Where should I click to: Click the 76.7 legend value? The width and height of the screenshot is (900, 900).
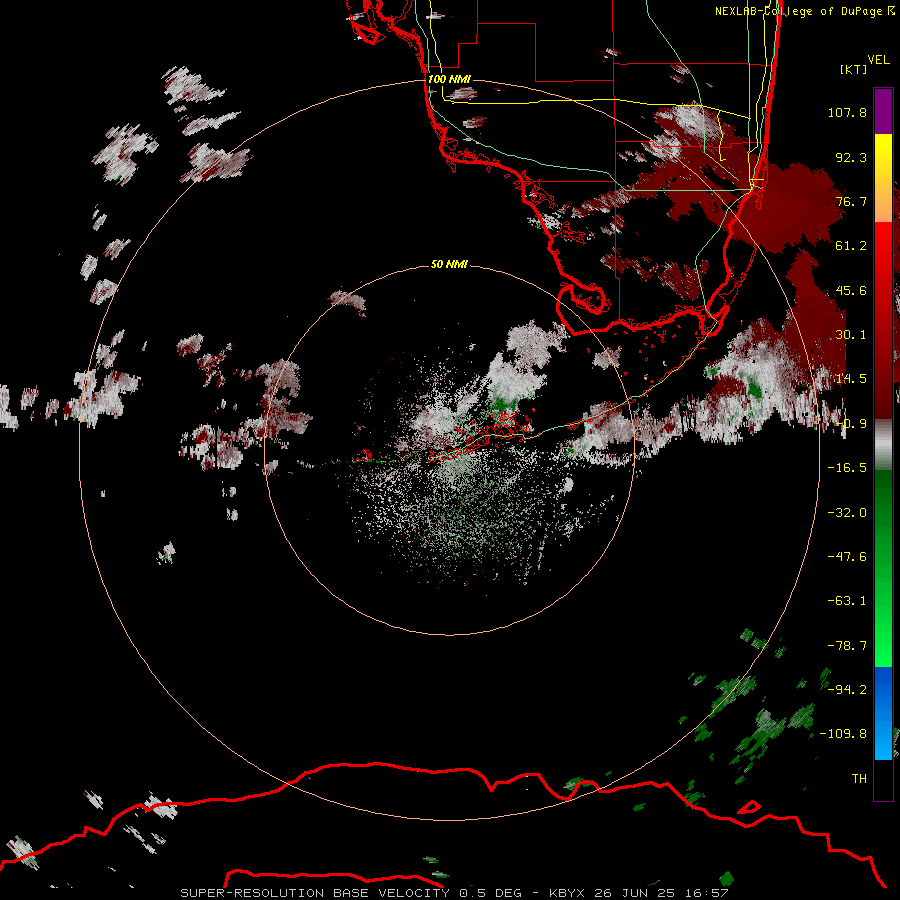(851, 201)
